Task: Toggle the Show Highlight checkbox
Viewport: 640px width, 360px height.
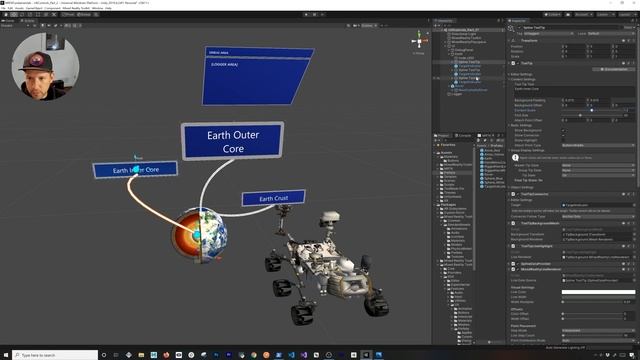Action: [x=564, y=140]
